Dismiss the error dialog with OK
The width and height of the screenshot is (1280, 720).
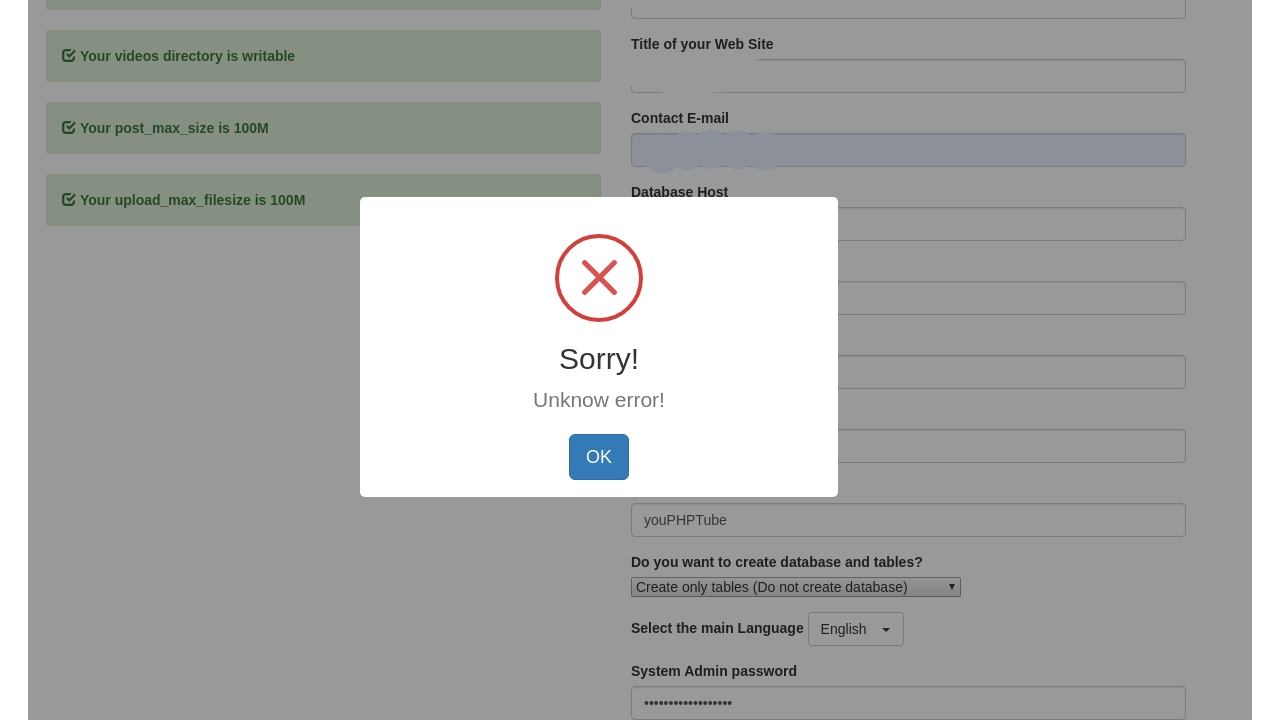599,457
